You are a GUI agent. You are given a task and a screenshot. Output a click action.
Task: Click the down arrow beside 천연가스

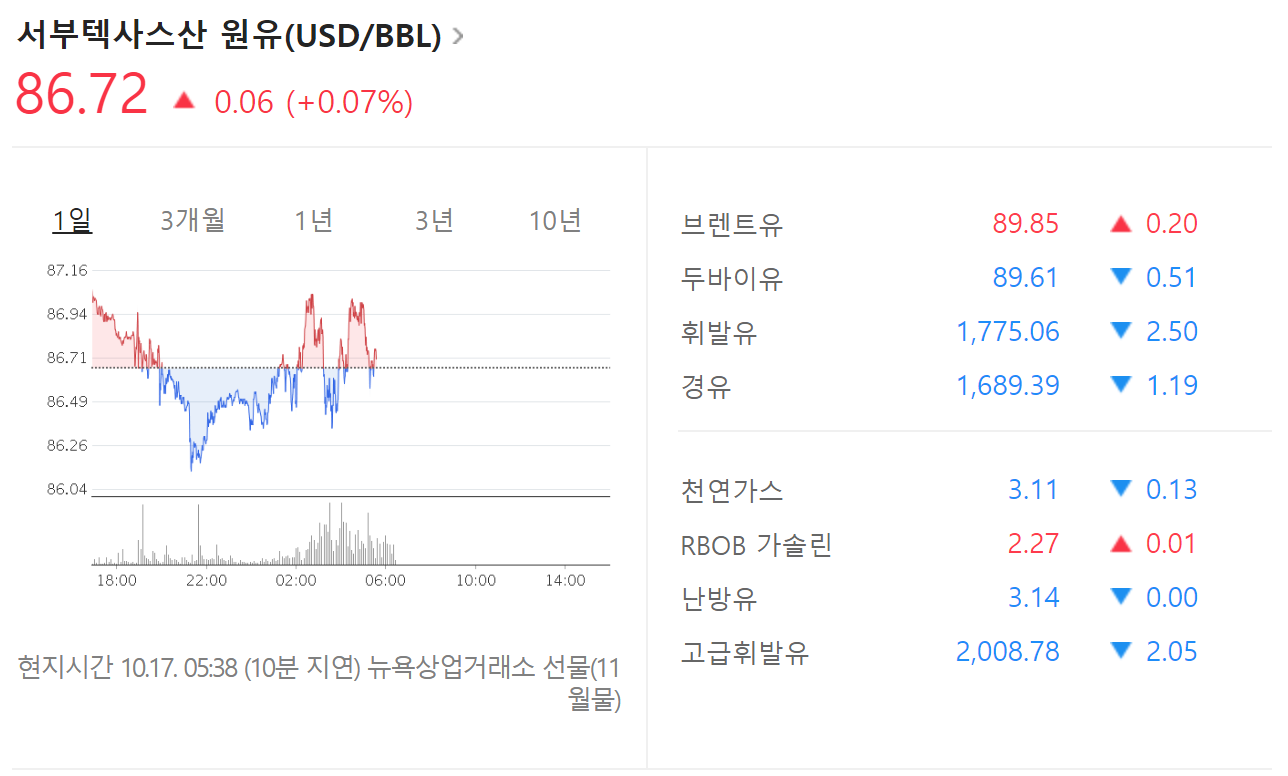[1120, 489]
